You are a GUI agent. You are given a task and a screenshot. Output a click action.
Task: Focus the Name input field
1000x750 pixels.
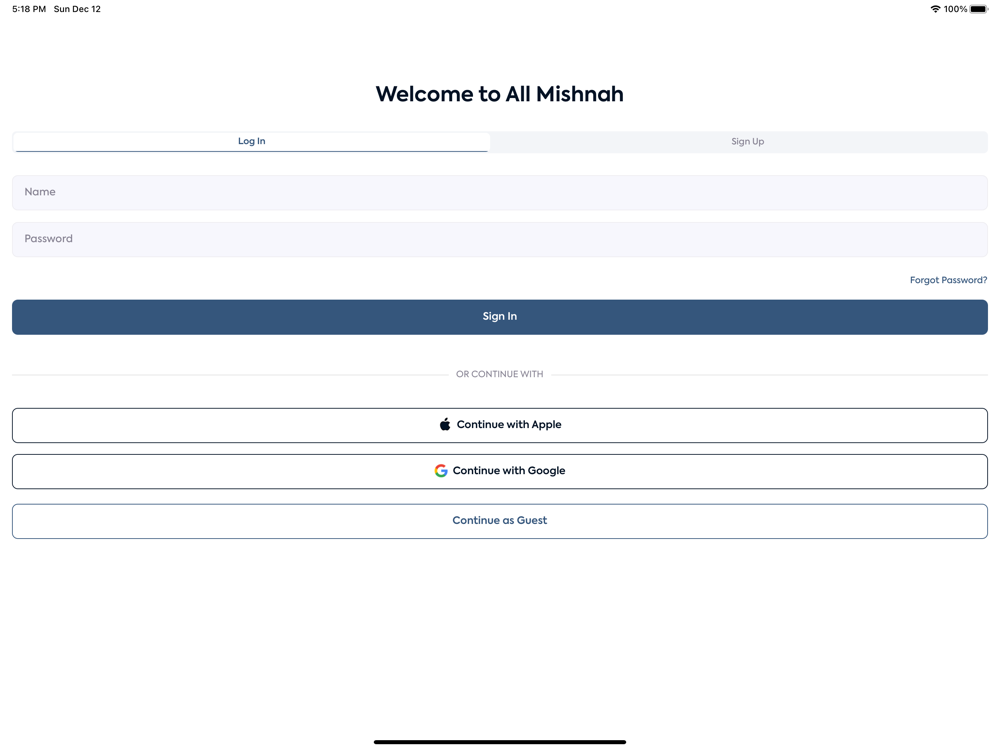499,192
